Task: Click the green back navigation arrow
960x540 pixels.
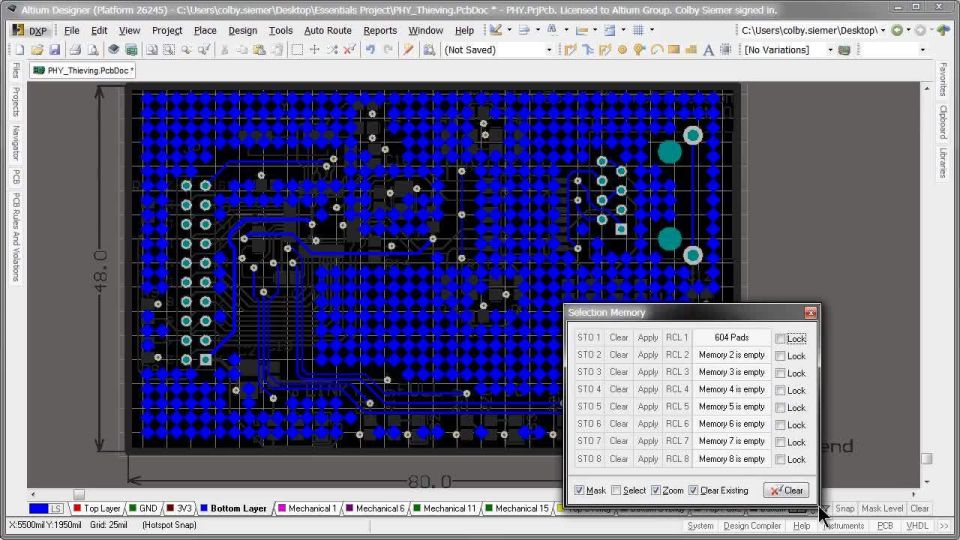Action: (x=897, y=30)
